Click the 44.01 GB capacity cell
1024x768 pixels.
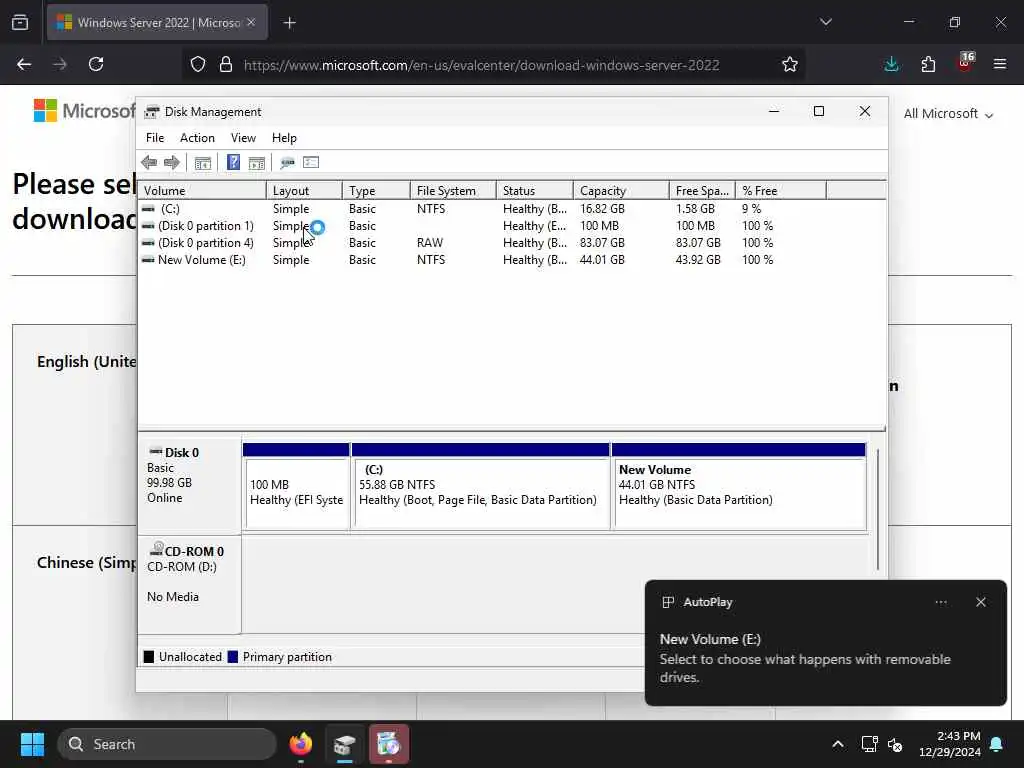coord(602,260)
